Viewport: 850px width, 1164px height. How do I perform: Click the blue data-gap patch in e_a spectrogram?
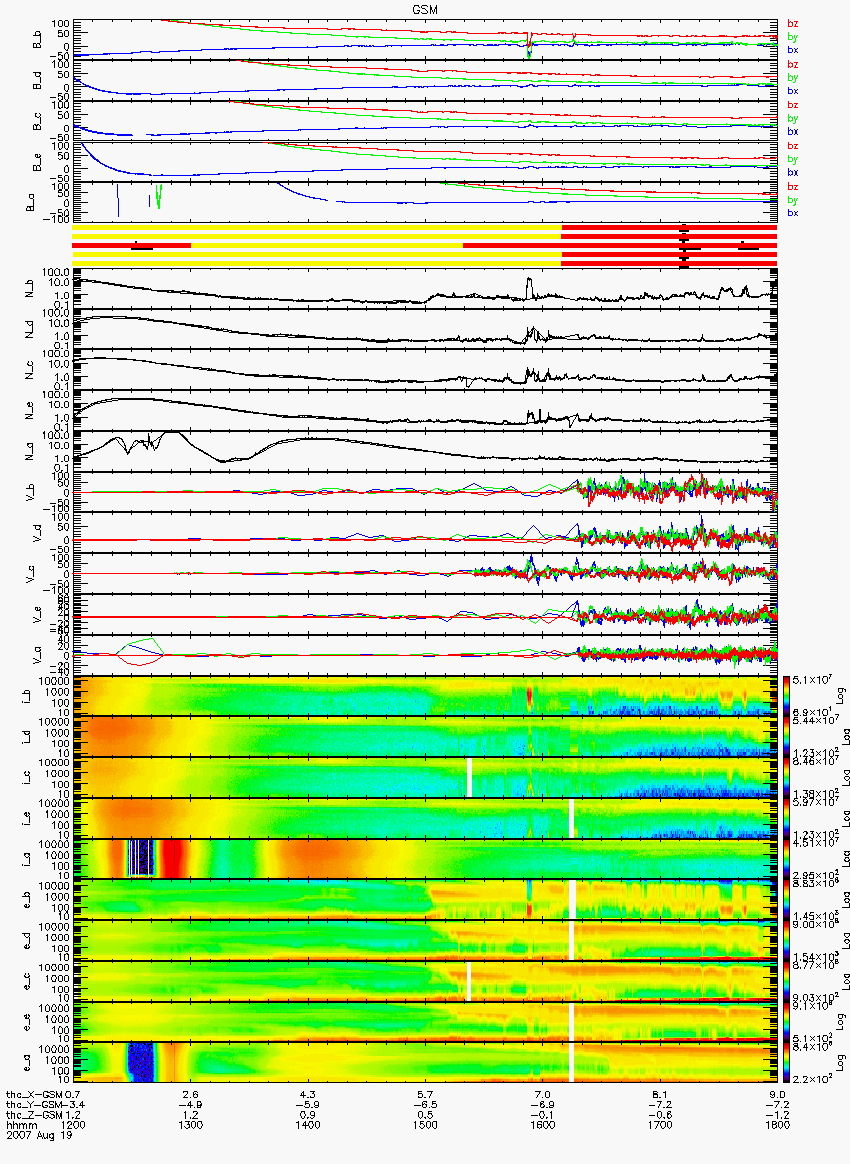coord(140,1062)
